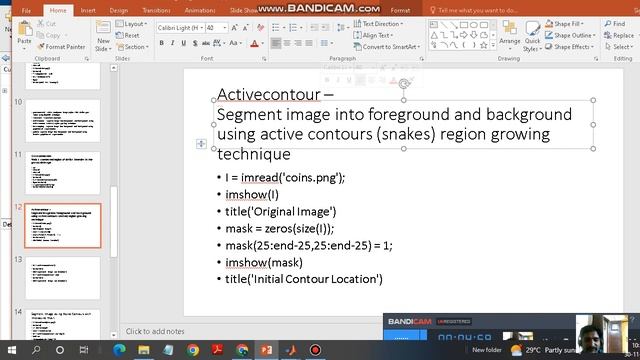The image size is (640, 360).
Task: Center the text alignment
Action: point(287,43)
